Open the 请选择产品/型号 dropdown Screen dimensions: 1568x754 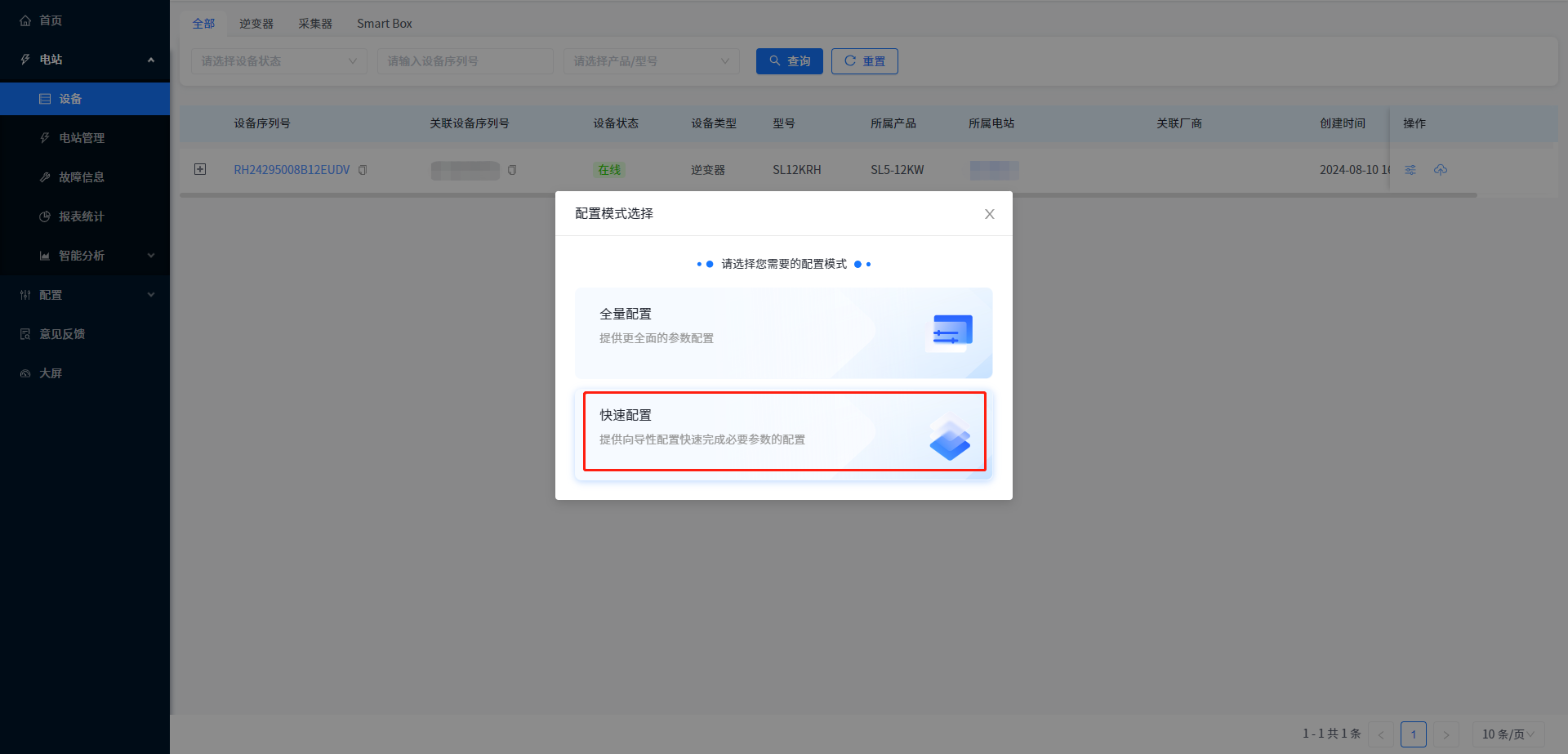[651, 61]
